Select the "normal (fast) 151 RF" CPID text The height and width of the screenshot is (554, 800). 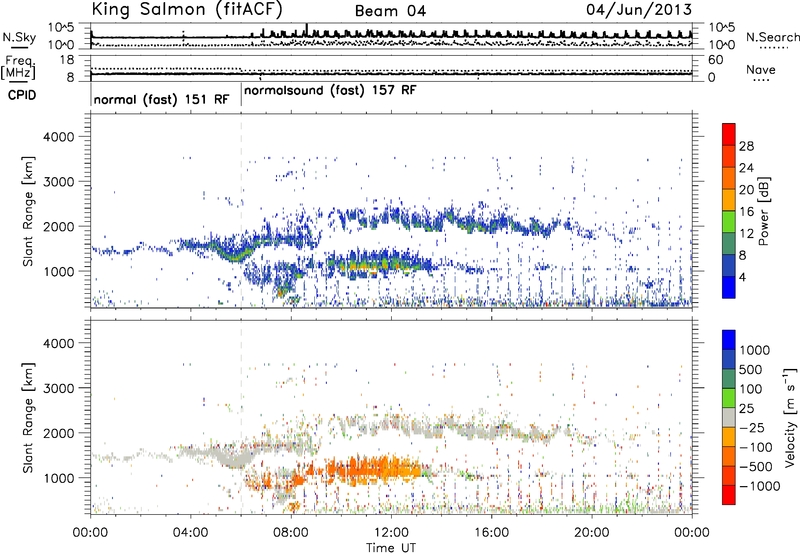tap(161, 99)
